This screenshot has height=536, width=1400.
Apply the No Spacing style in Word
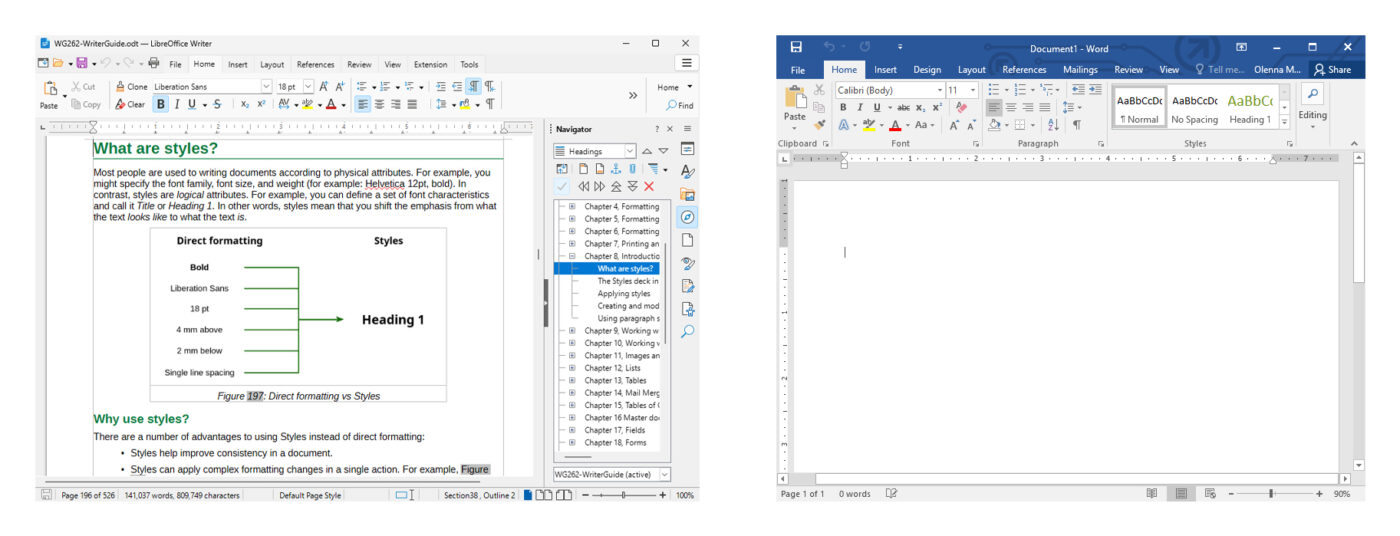pyautogui.click(x=1194, y=108)
